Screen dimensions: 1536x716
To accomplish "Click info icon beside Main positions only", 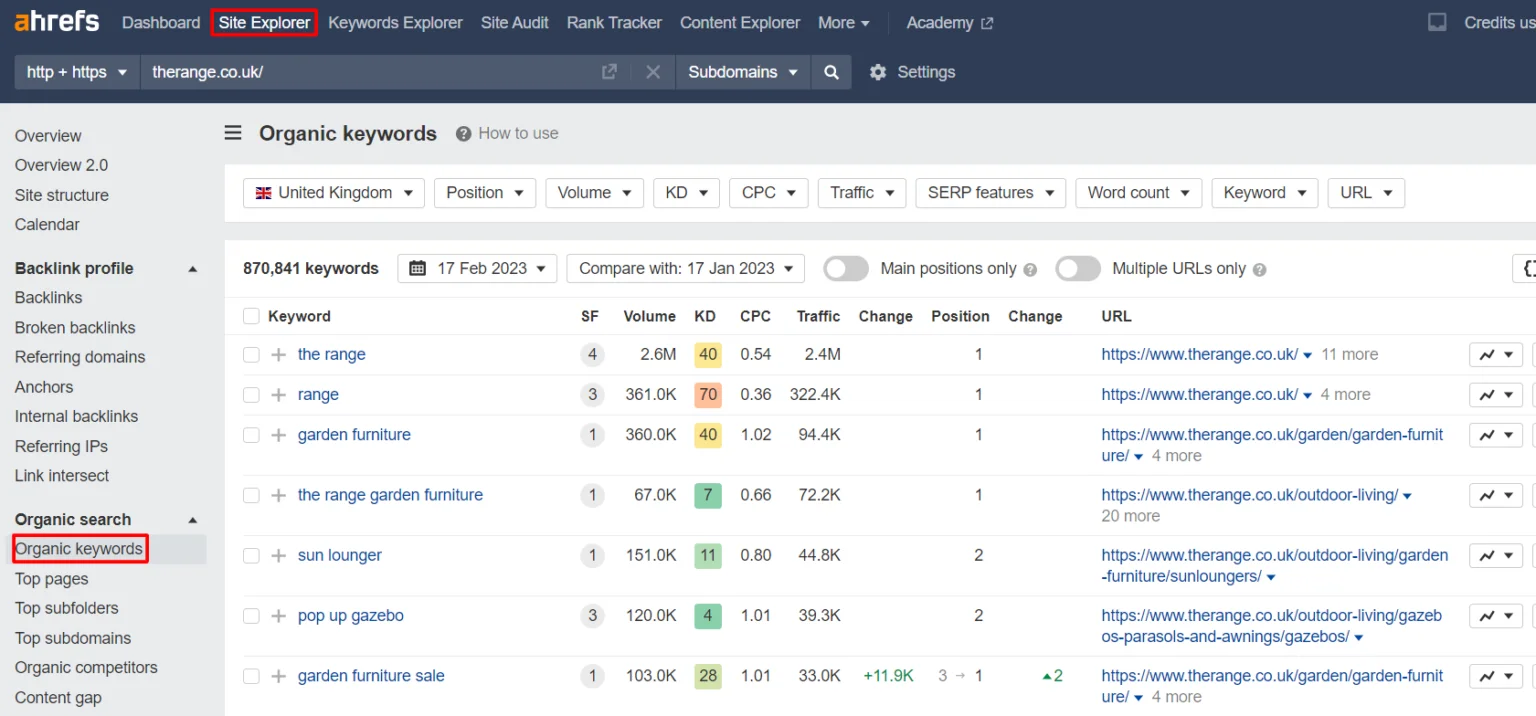I will pos(1031,269).
